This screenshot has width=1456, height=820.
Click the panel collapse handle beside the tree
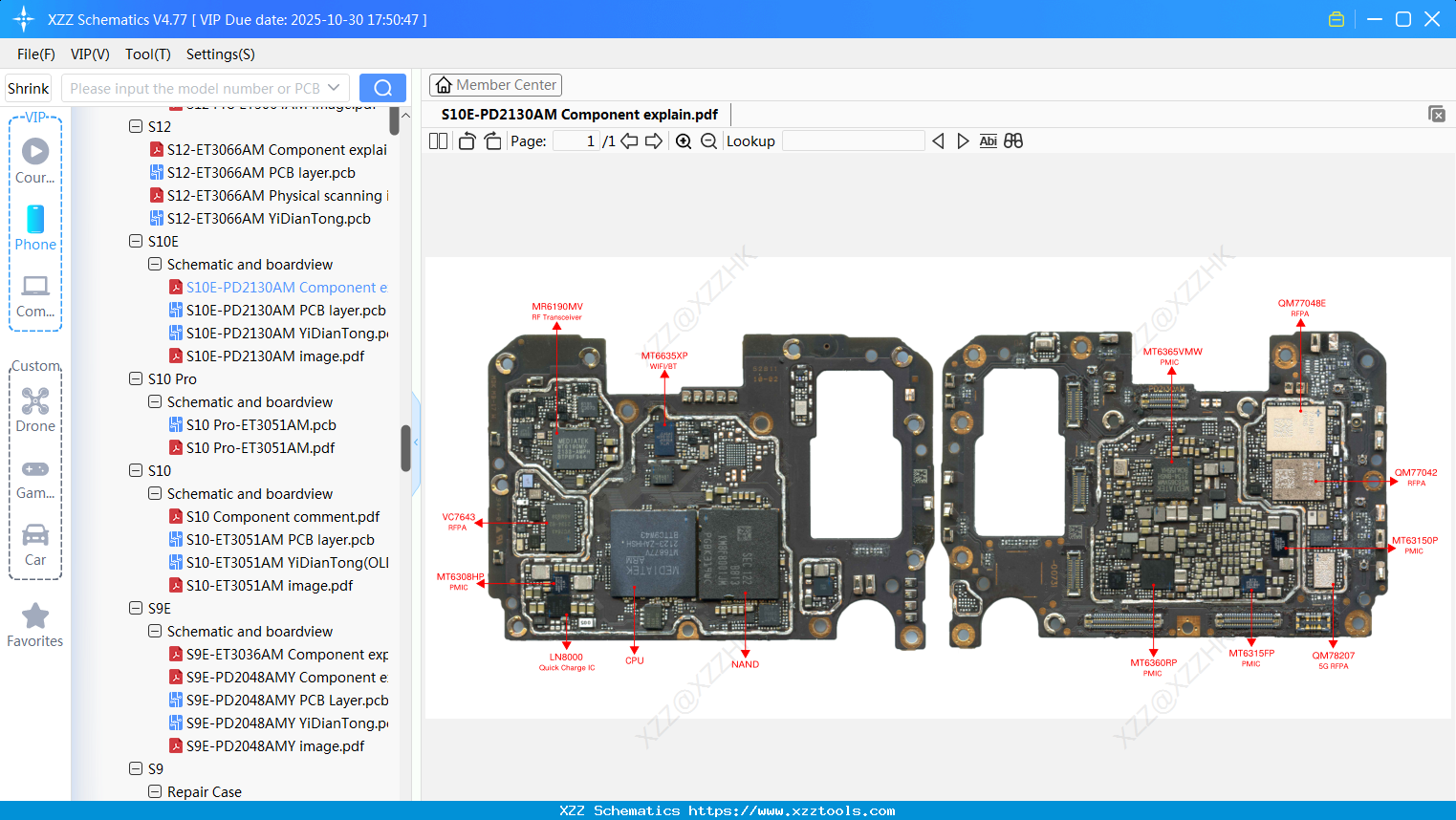point(416,442)
